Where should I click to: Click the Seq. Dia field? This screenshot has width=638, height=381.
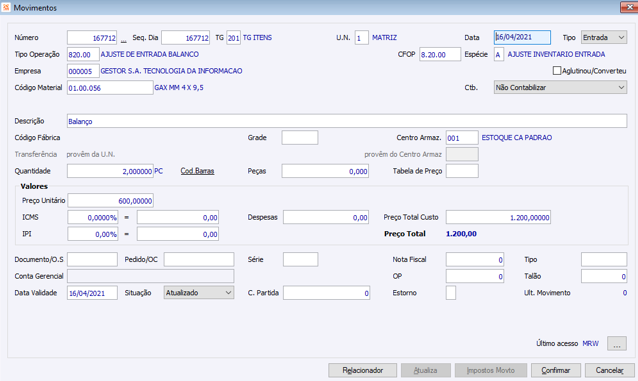click(186, 37)
